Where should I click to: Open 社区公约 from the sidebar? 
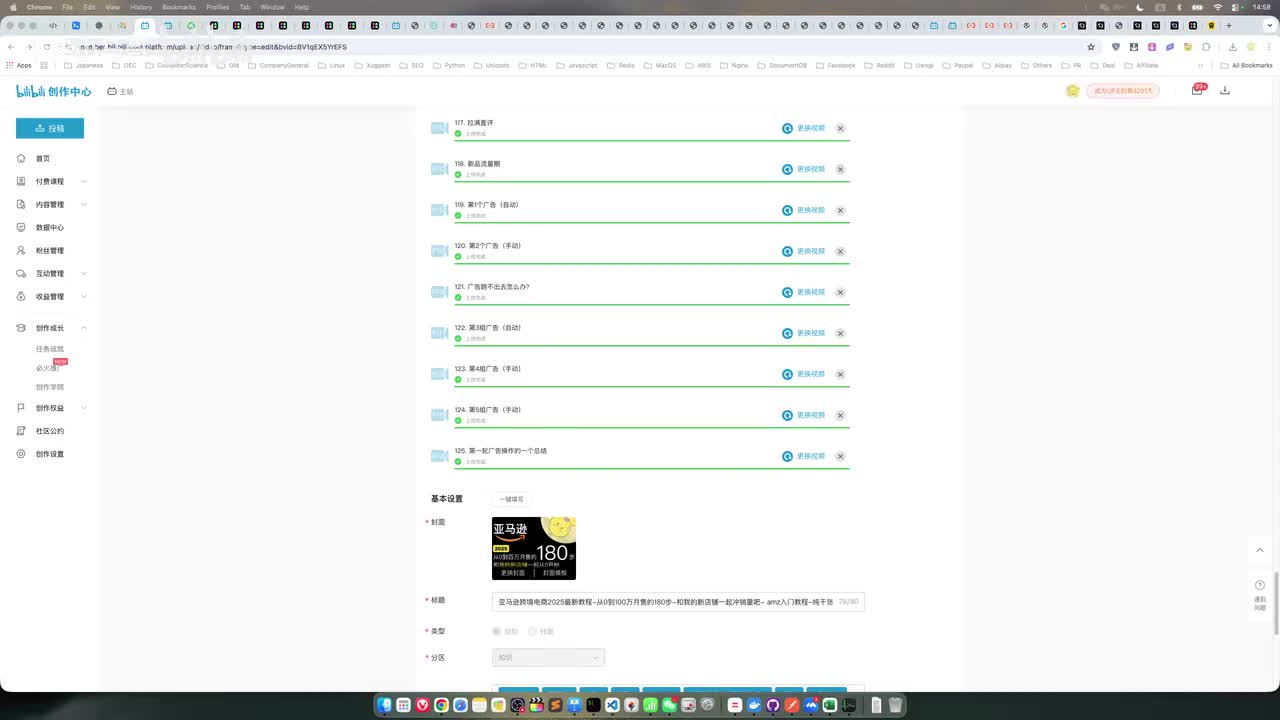click(50, 431)
